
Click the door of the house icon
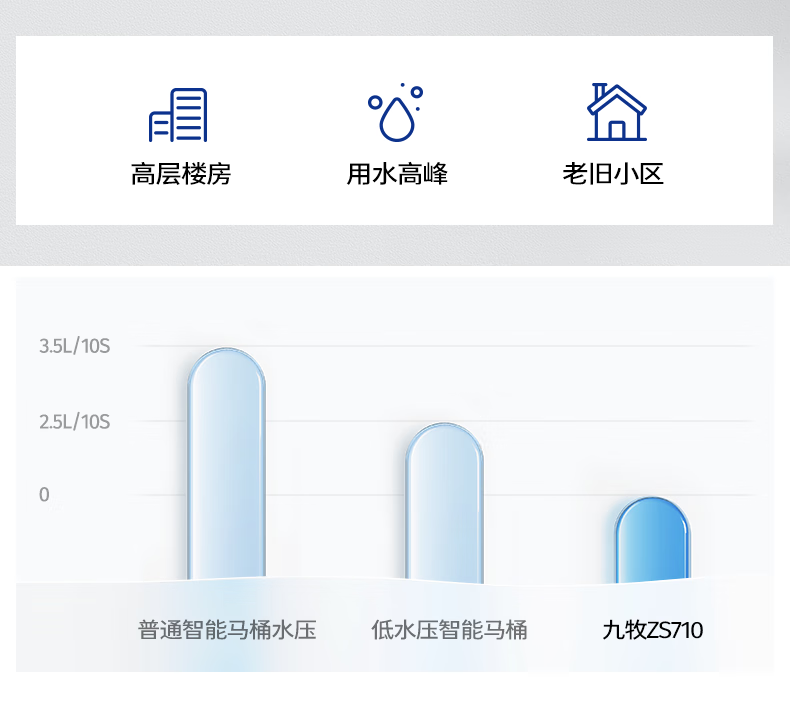[x=617, y=130]
